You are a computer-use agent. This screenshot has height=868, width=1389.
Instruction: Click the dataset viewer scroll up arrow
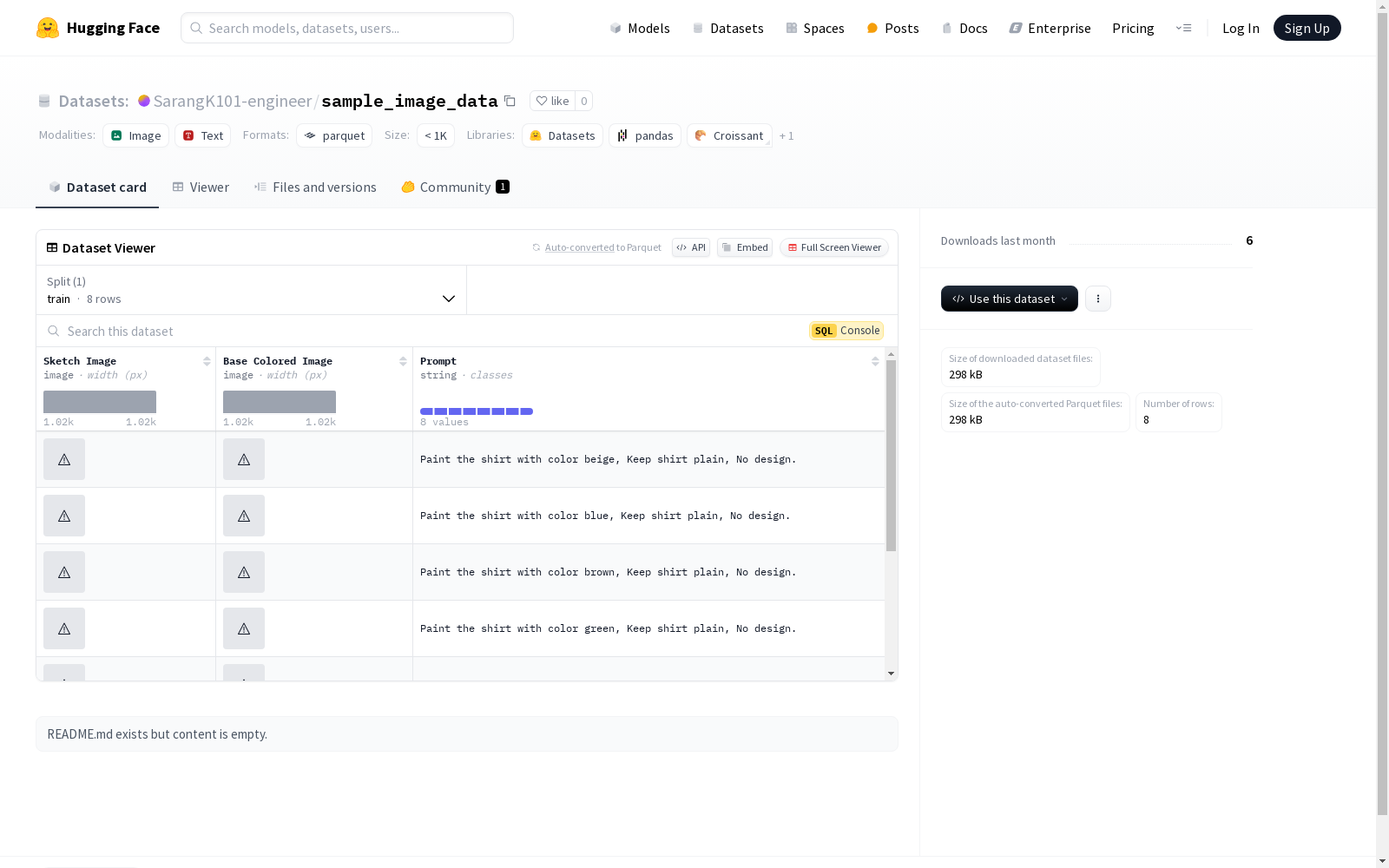coord(891,354)
